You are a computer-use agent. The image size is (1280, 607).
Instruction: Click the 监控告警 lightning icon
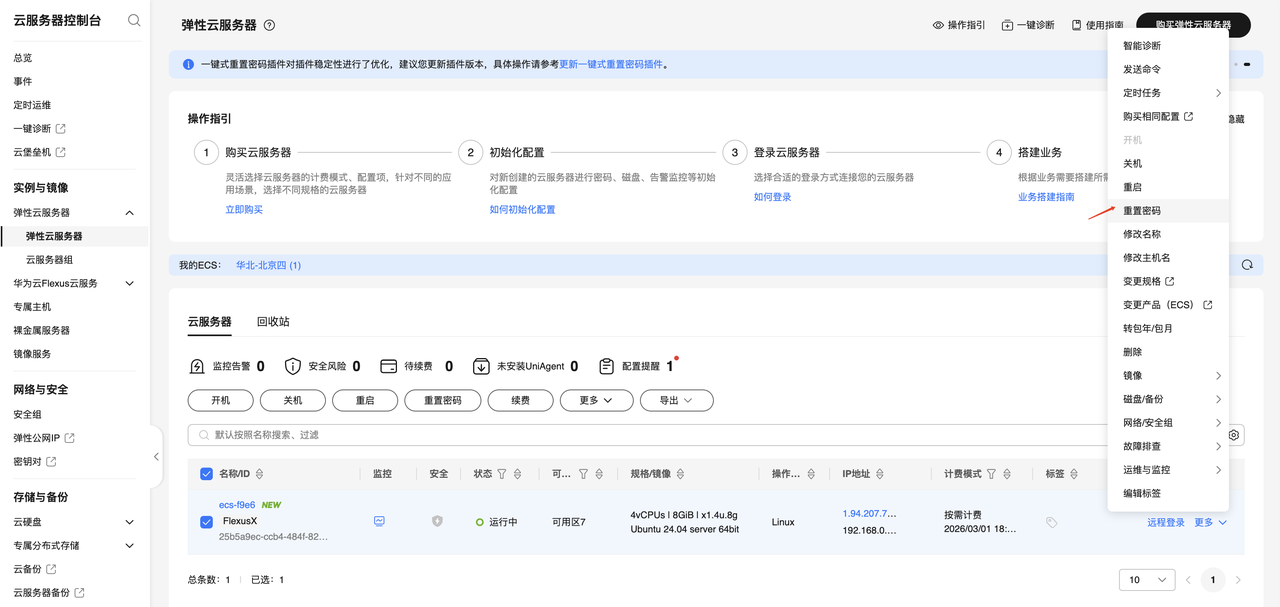(x=197, y=366)
